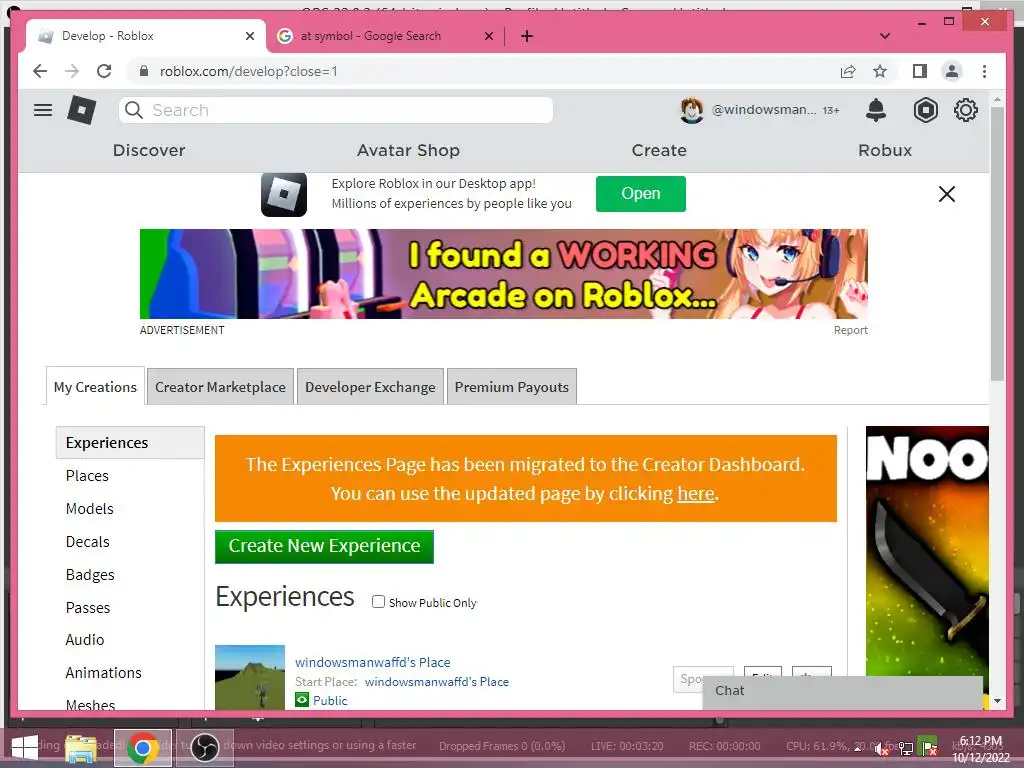Open the settings gear icon
Viewport: 1024px width, 768px height.
965,110
